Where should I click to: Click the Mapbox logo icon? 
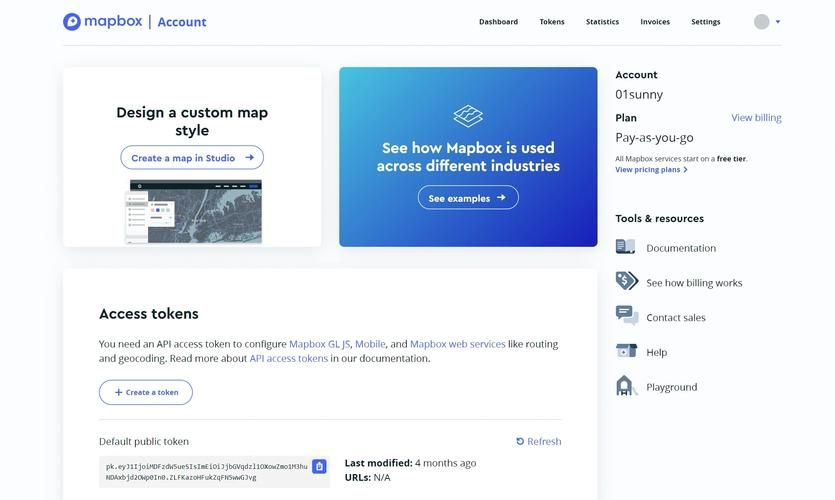pos(72,22)
